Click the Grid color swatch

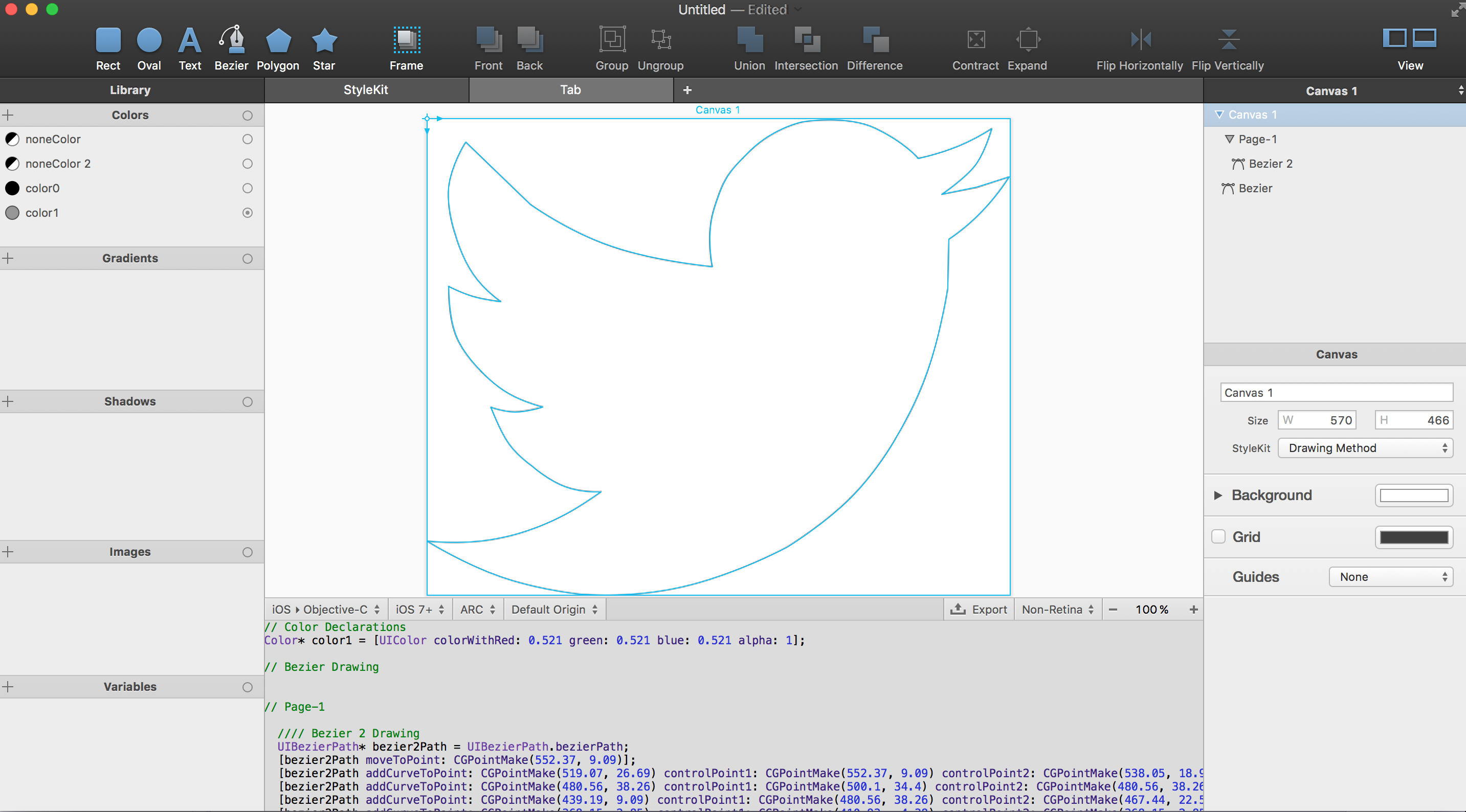(x=1413, y=537)
